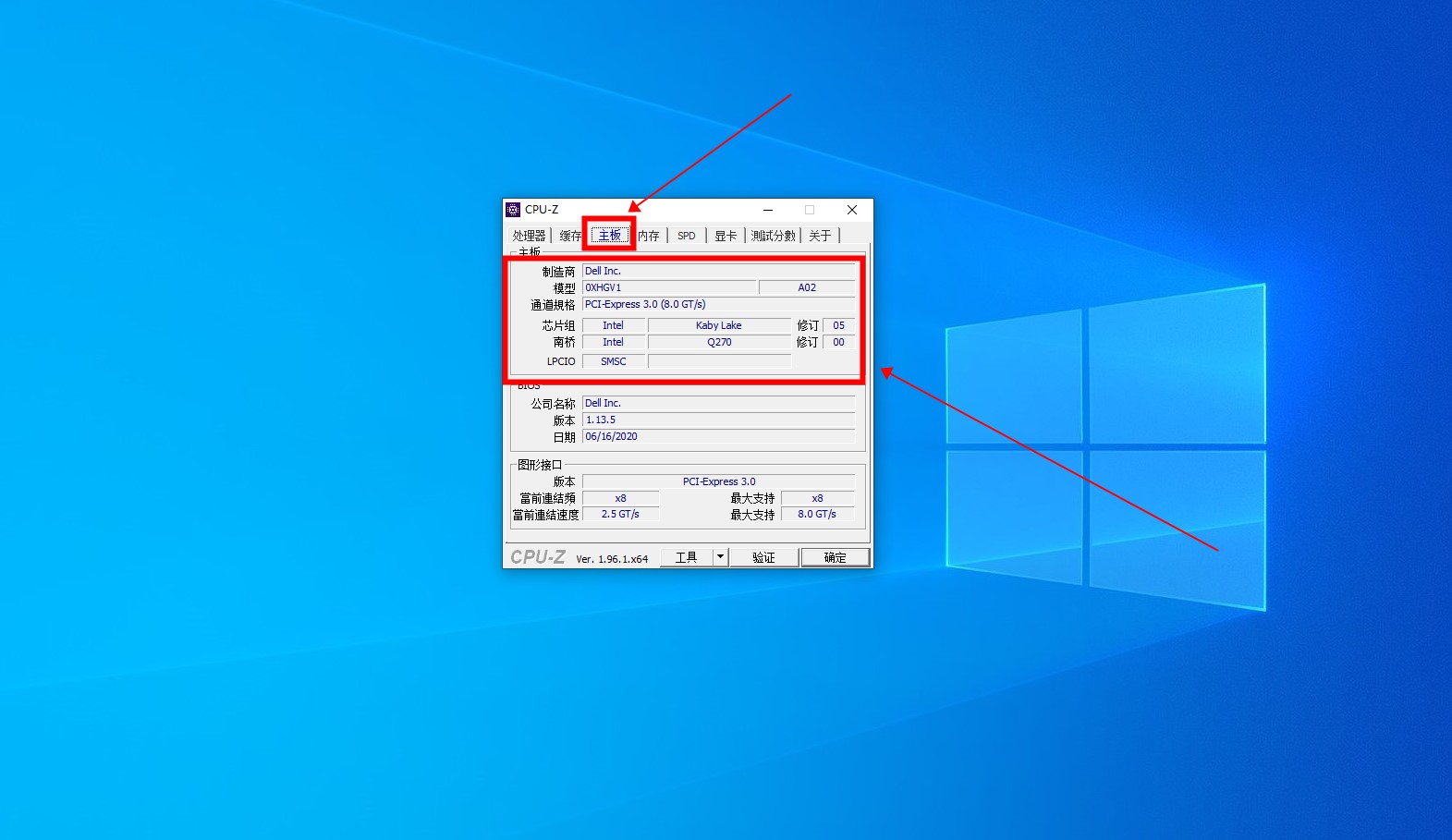Click the 工具 button
Viewport: 1452px width, 840px height.
pyautogui.click(x=687, y=557)
